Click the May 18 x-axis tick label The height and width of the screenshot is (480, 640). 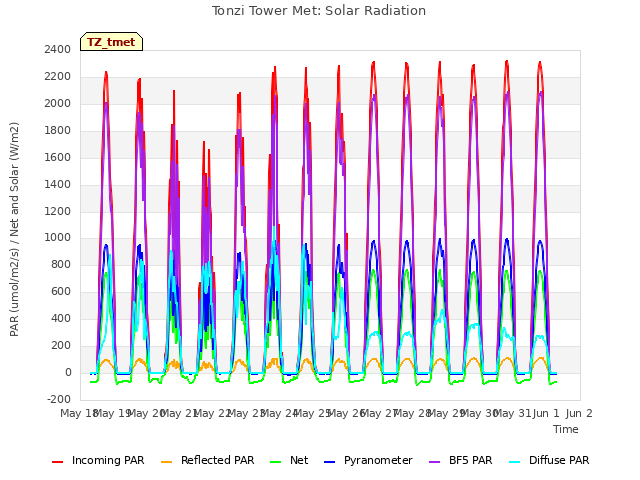coord(78,413)
